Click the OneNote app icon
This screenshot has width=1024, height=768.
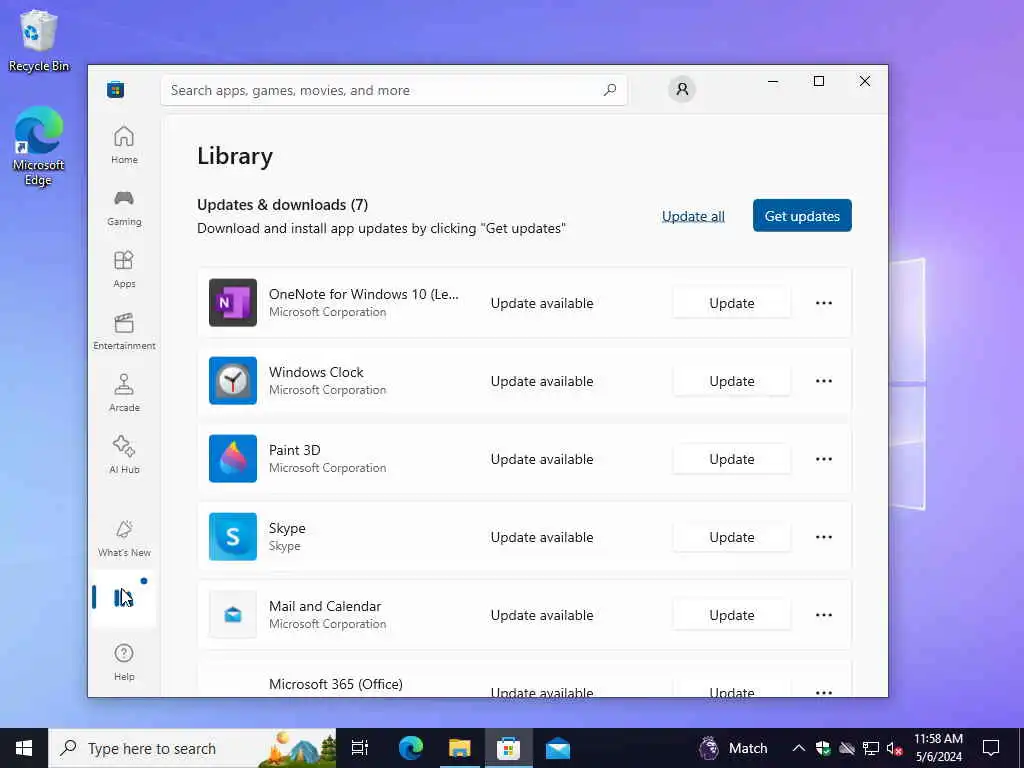click(232, 302)
